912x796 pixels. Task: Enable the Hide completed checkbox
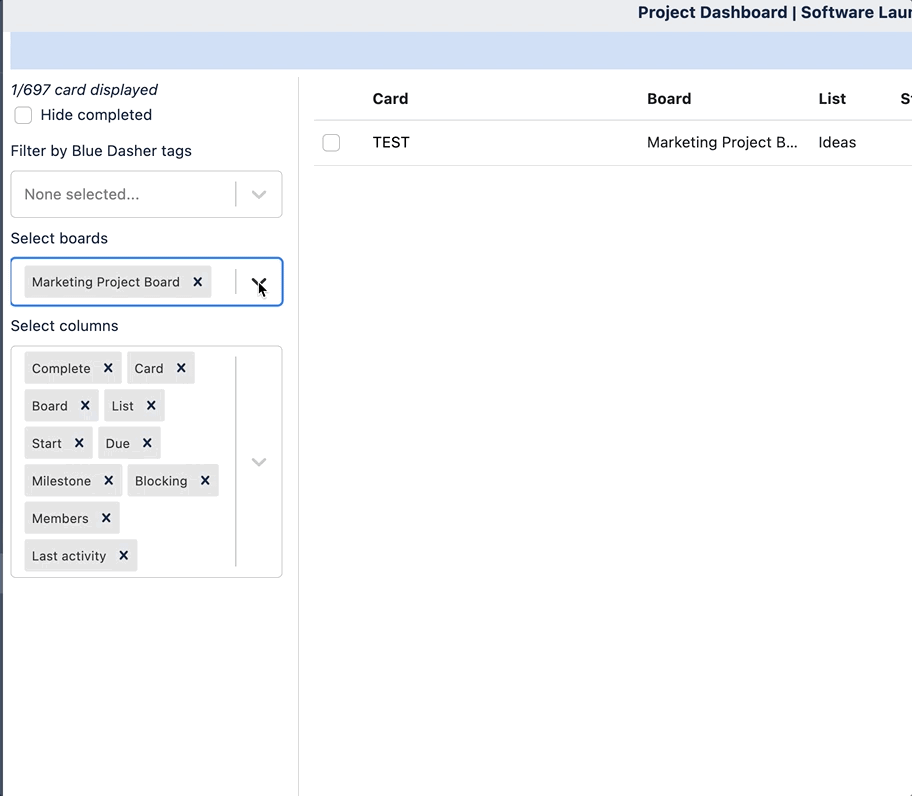tap(23, 115)
